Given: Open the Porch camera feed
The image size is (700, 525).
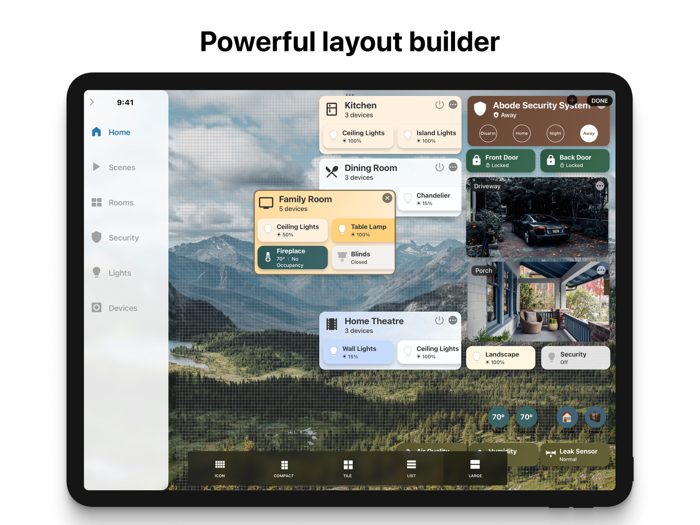Looking at the screenshot, I should [x=538, y=302].
